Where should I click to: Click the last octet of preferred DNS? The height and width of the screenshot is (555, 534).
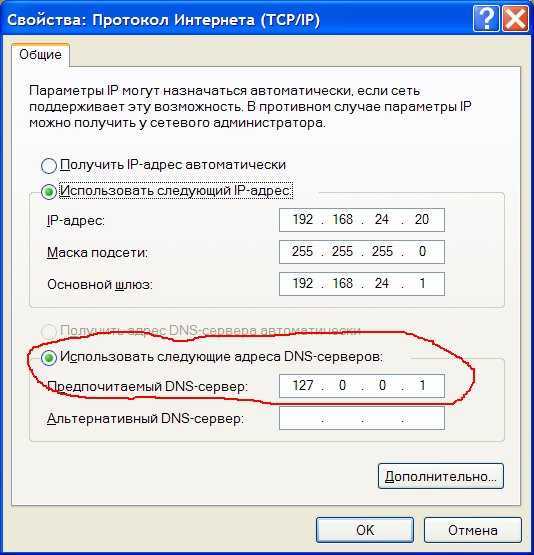[422, 385]
